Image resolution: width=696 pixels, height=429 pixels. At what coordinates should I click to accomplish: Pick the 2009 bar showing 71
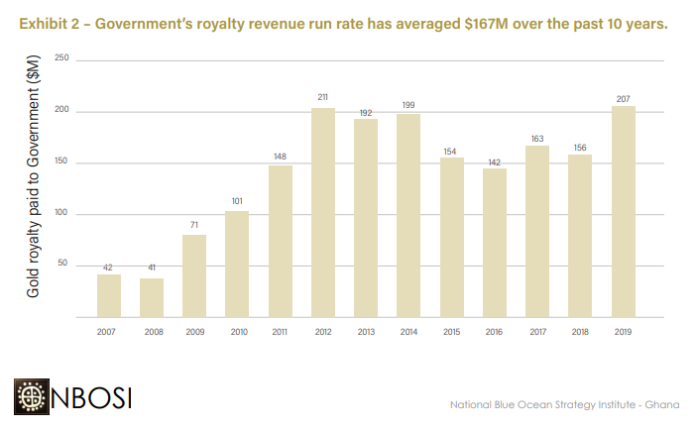pyautogui.click(x=194, y=276)
